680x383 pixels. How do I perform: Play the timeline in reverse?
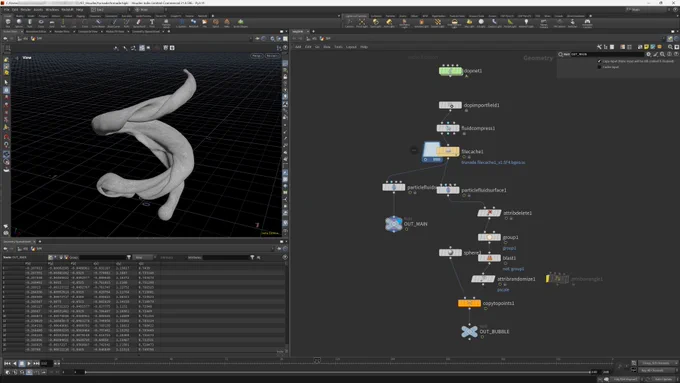click(14, 363)
